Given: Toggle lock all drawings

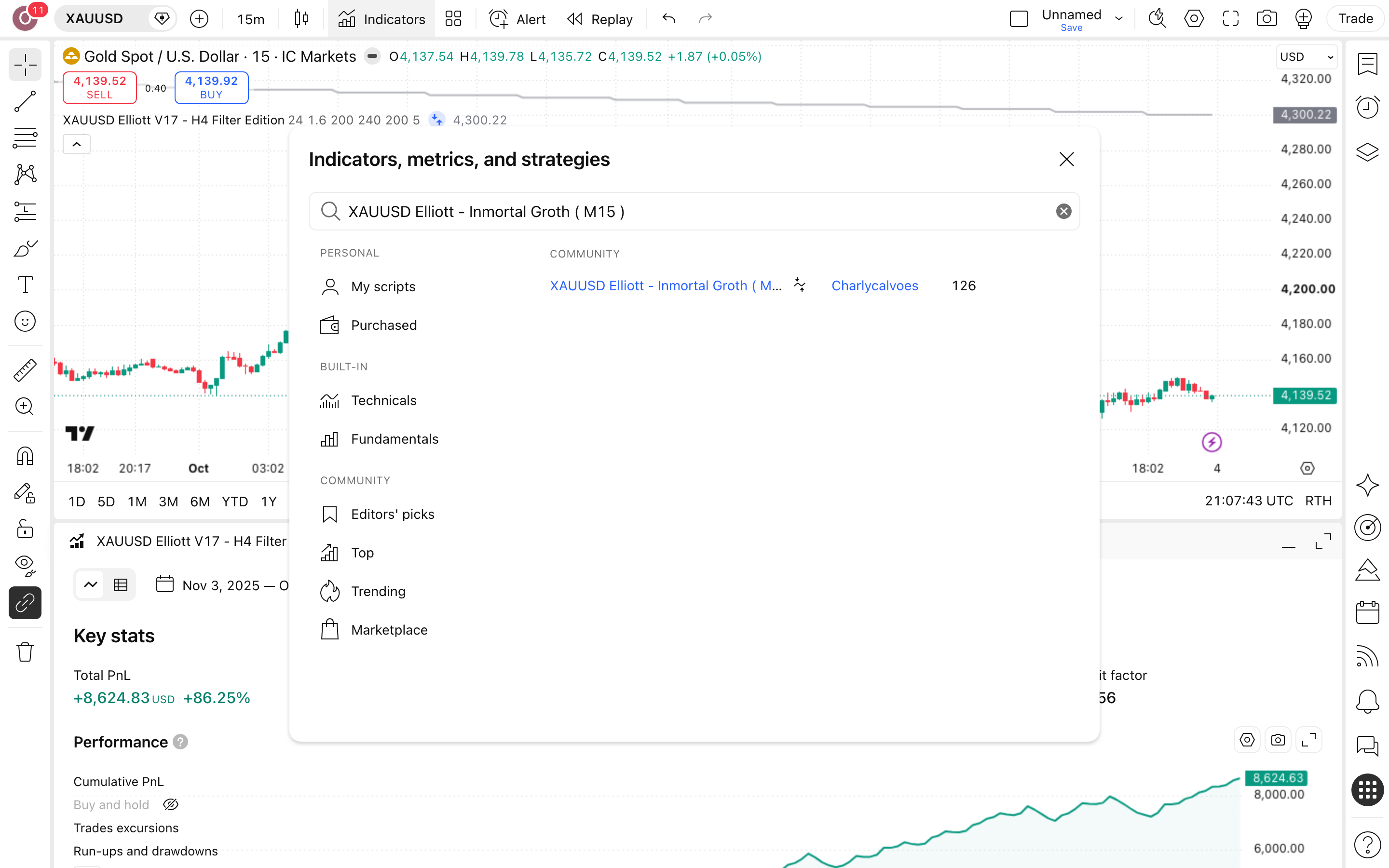Looking at the screenshot, I should click(x=25, y=529).
